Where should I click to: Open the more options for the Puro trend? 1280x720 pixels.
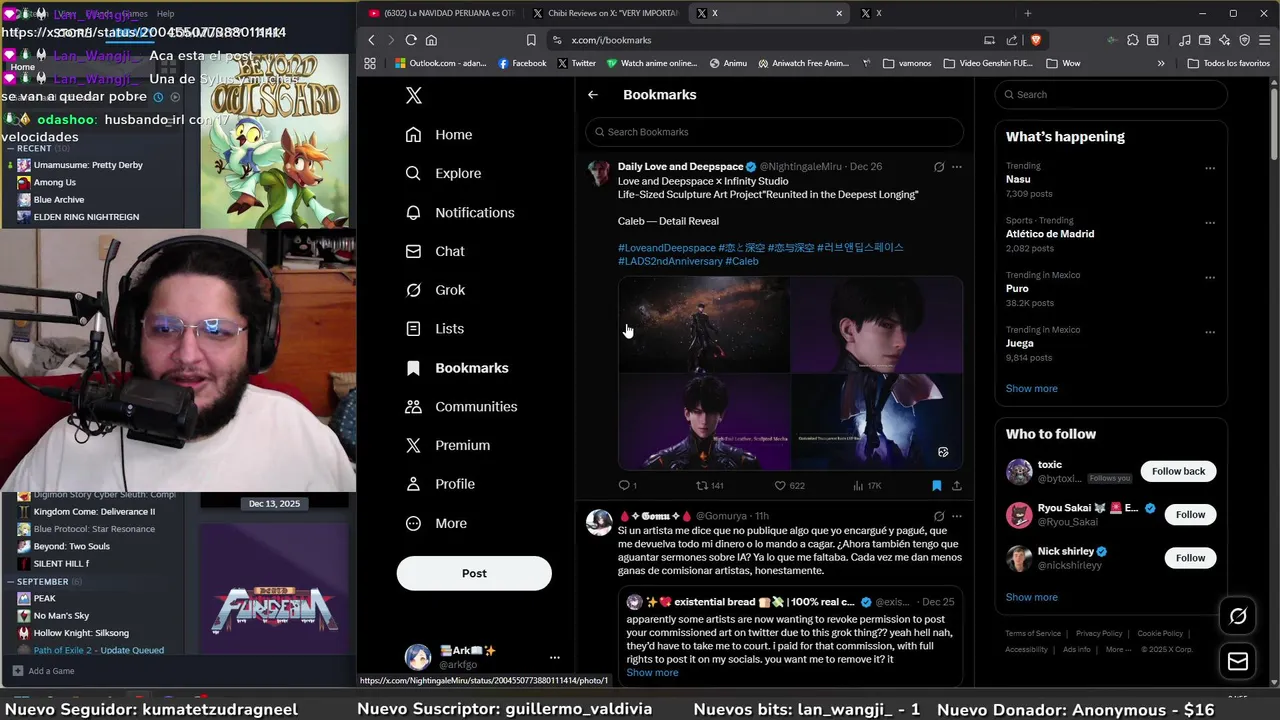[1210, 277]
